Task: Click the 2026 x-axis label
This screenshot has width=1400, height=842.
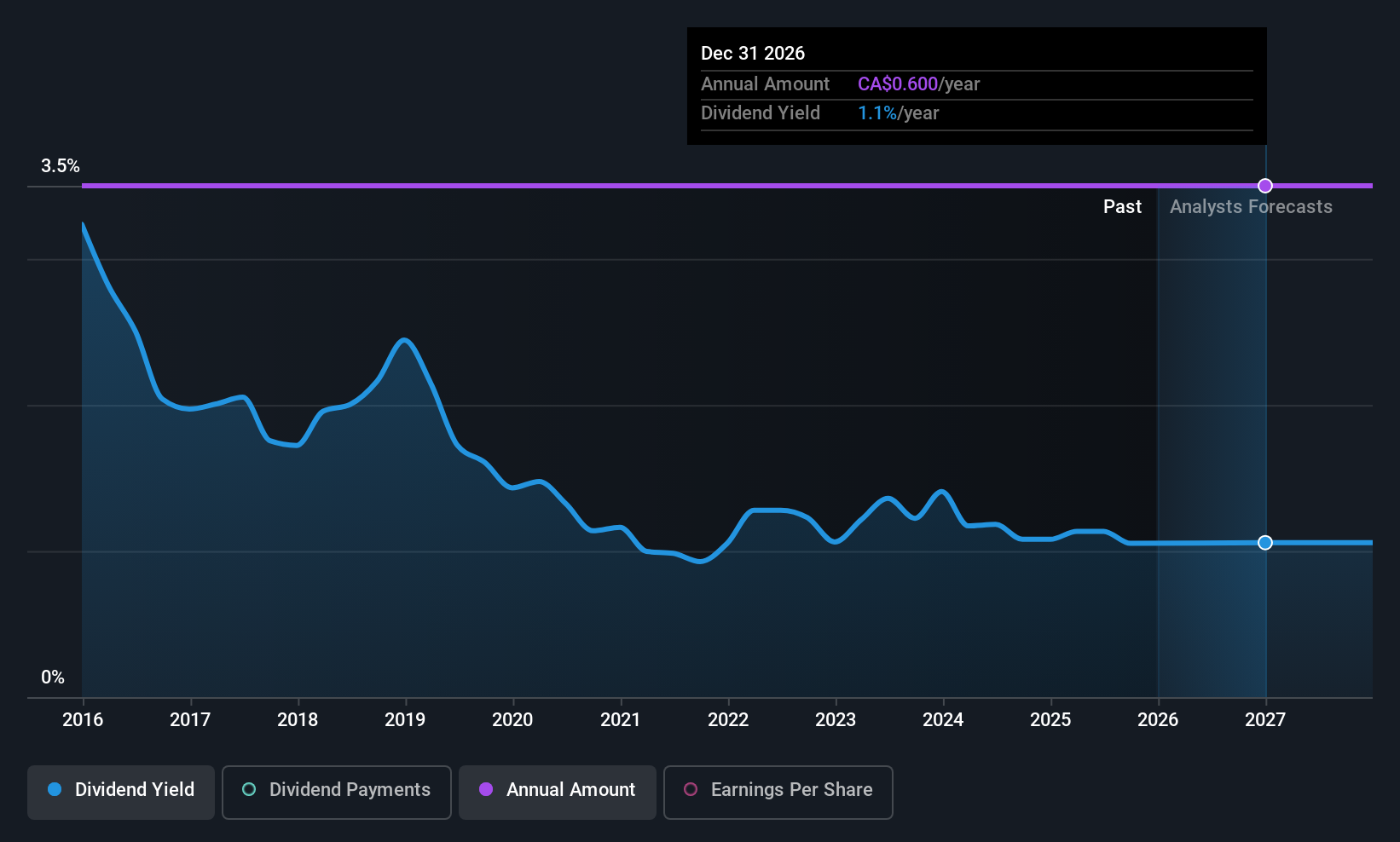Action: [1158, 720]
